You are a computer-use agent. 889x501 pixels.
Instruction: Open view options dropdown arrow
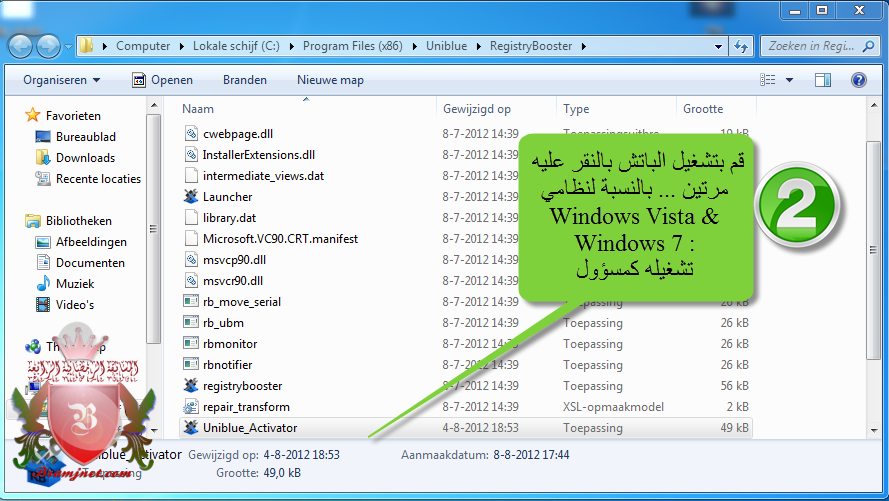point(789,80)
